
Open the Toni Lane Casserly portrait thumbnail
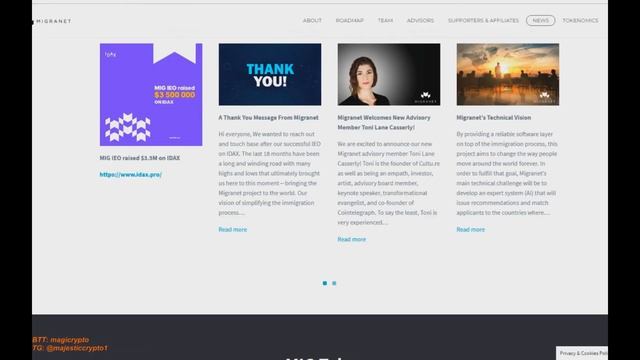coord(389,75)
